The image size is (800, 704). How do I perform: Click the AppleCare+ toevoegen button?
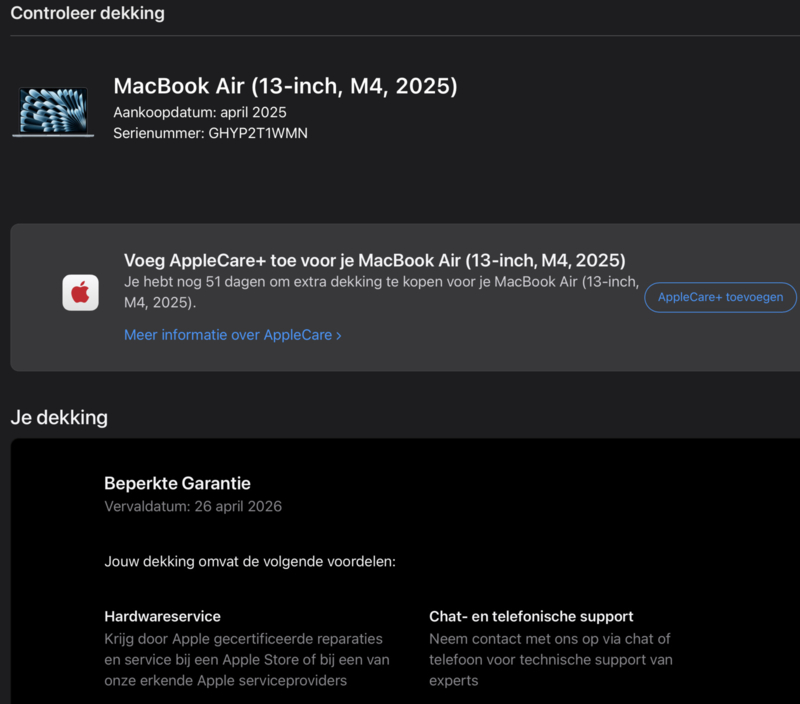point(720,297)
